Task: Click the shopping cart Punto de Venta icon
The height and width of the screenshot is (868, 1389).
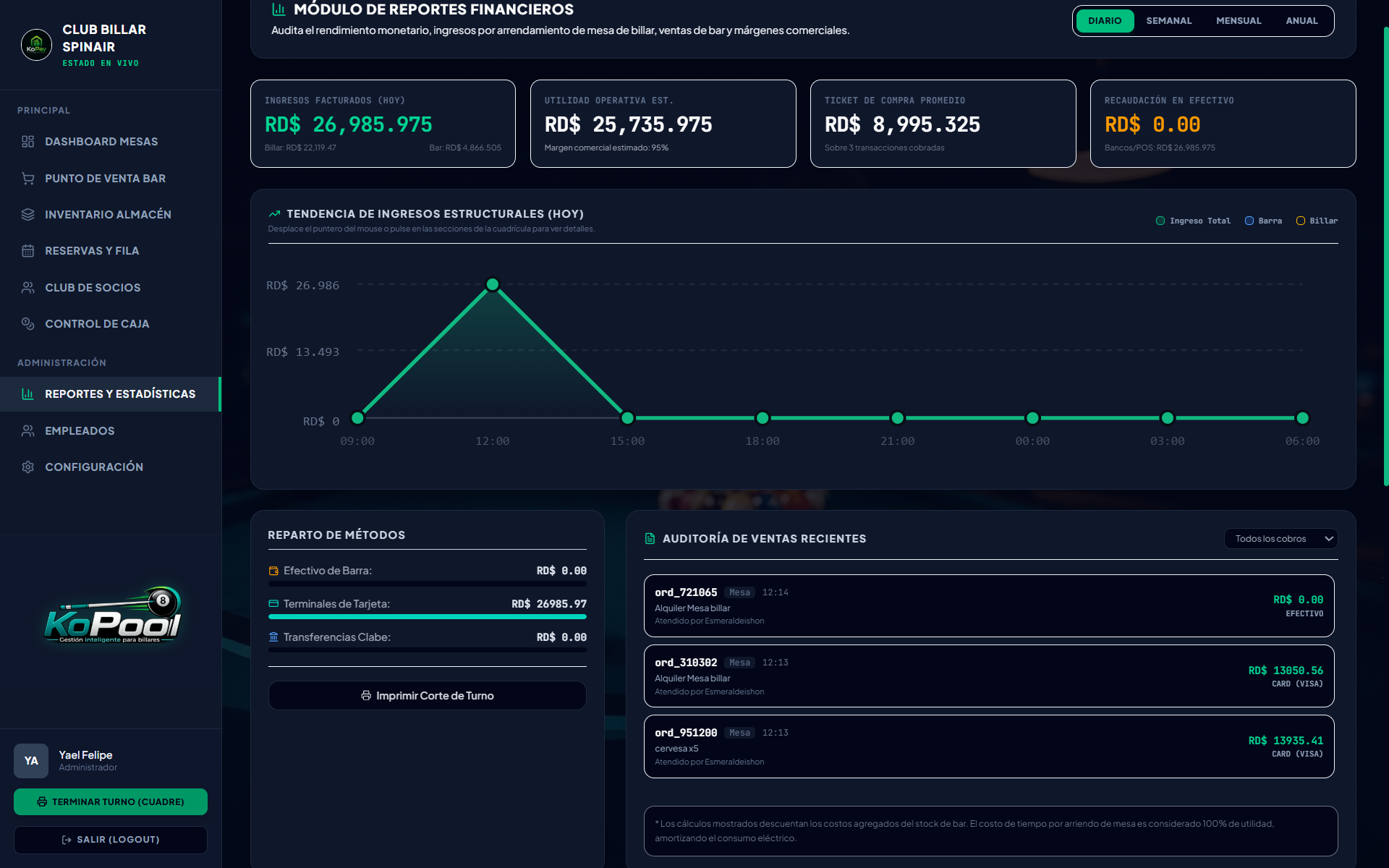Action: [x=28, y=178]
